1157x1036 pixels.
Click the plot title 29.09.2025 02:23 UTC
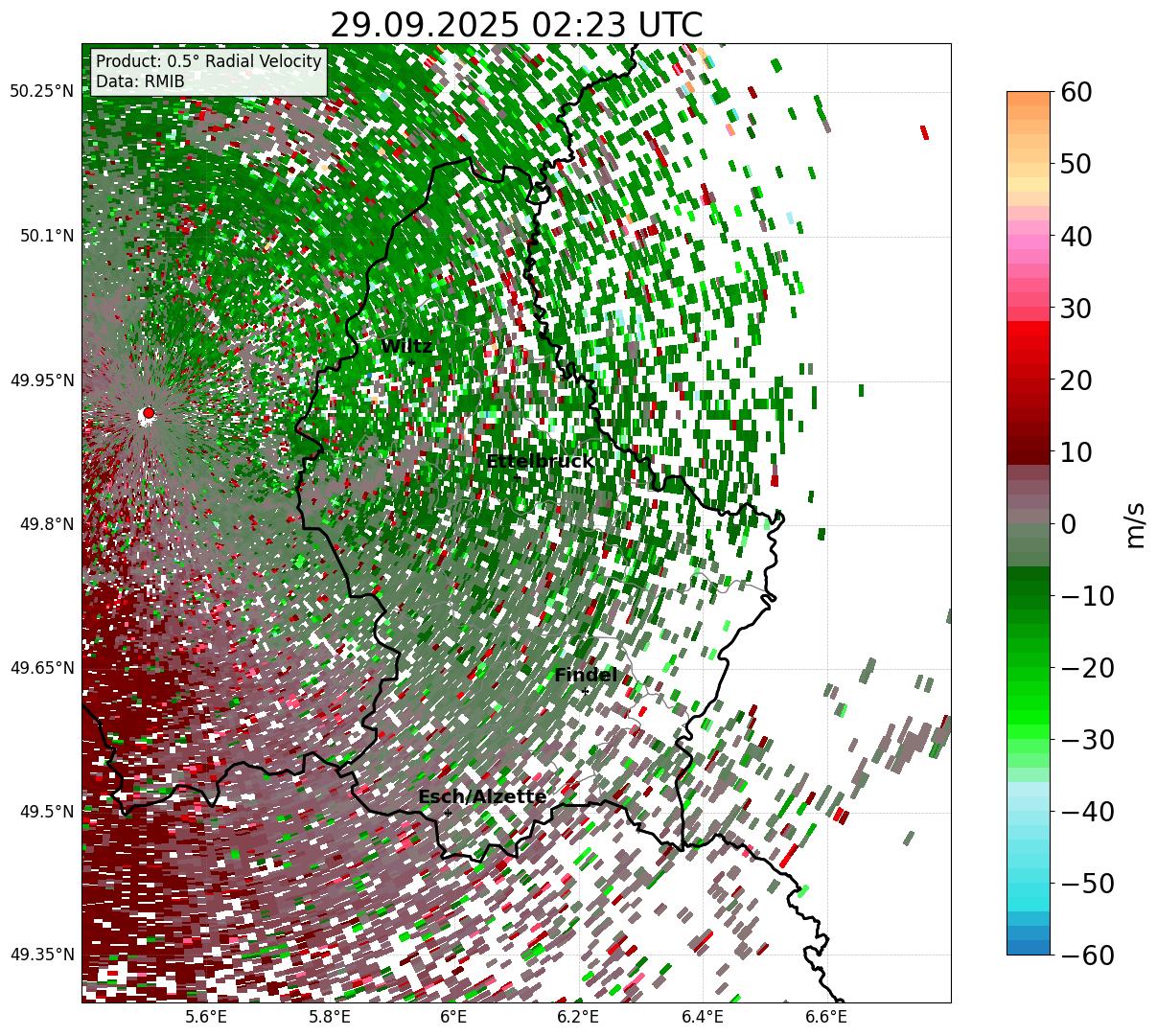point(516,24)
